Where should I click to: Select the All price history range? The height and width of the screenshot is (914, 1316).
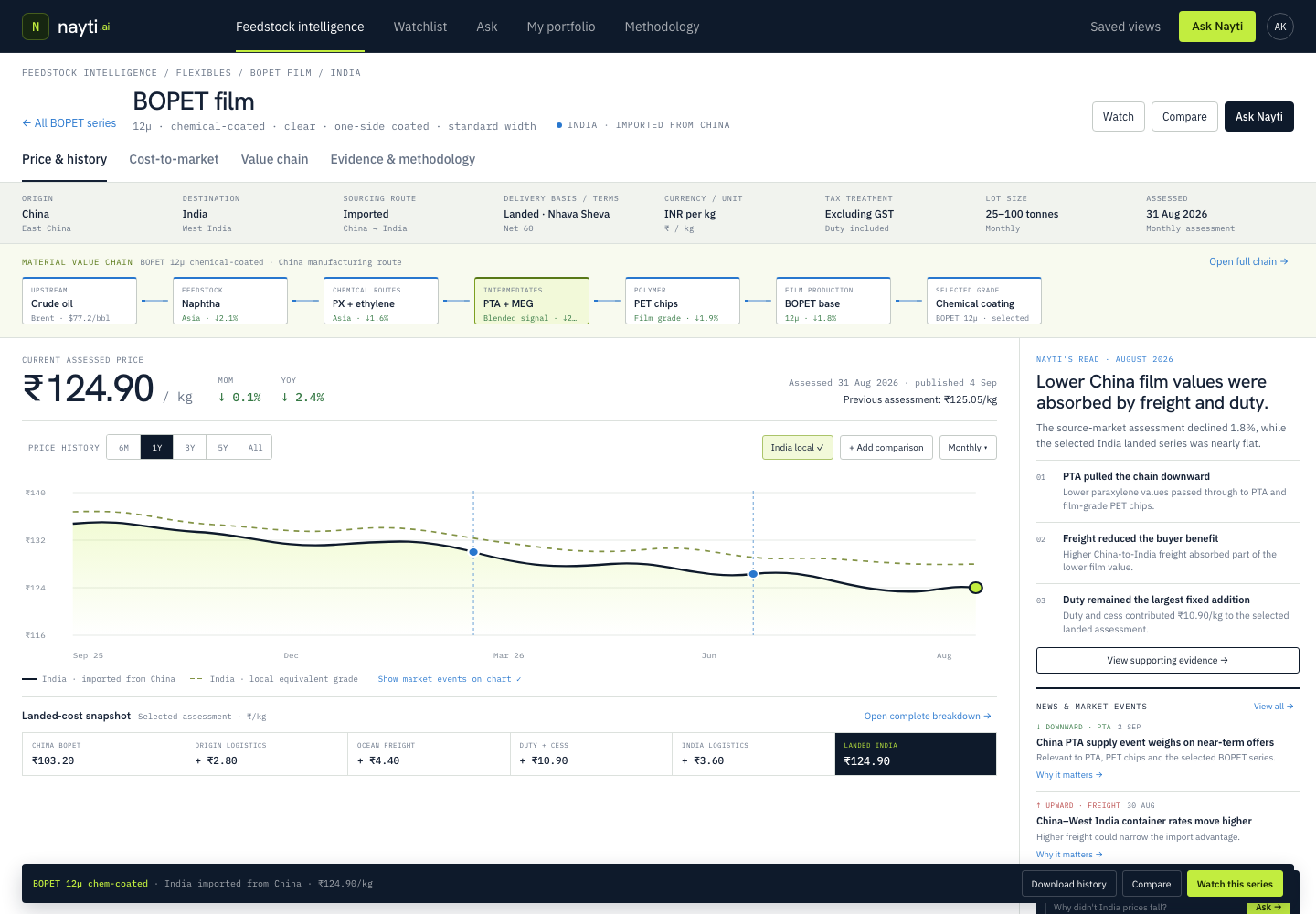pyautogui.click(x=256, y=448)
